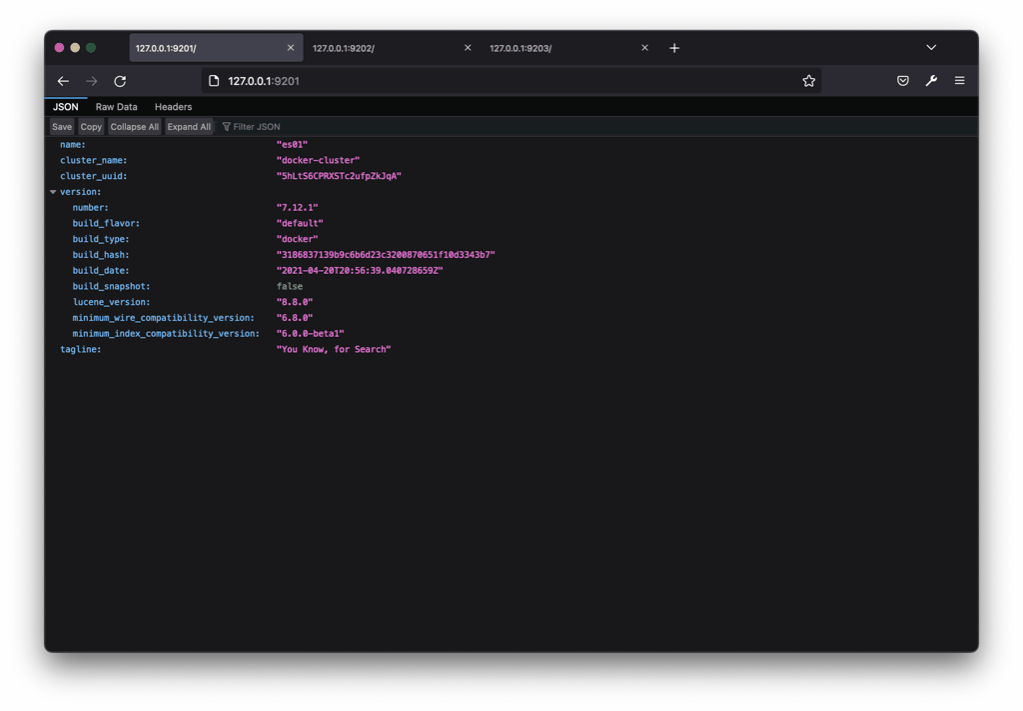Close the 127.0.0.1:9203 tab

pos(644,48)
